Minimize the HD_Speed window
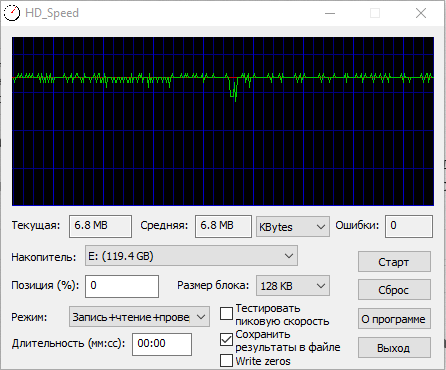Viewport: 446px width, 370px height. coord(330,13)
